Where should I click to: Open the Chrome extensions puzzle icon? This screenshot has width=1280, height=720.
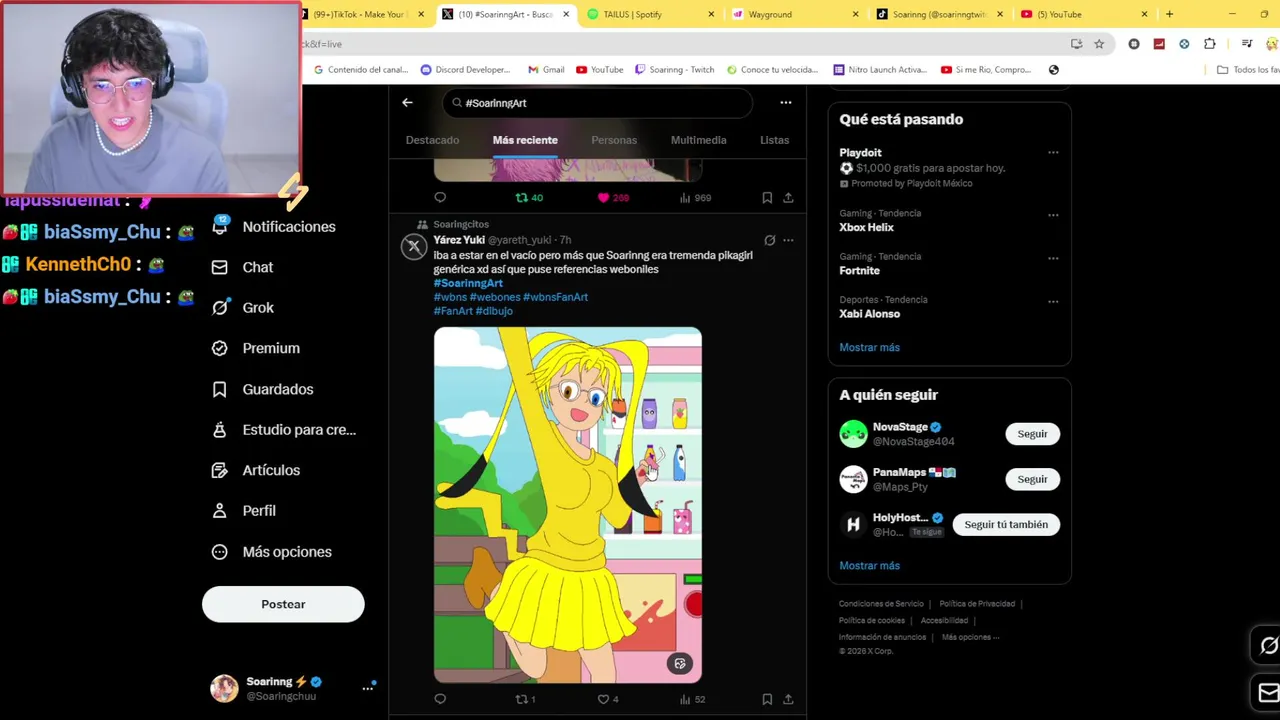point(1210,44)
